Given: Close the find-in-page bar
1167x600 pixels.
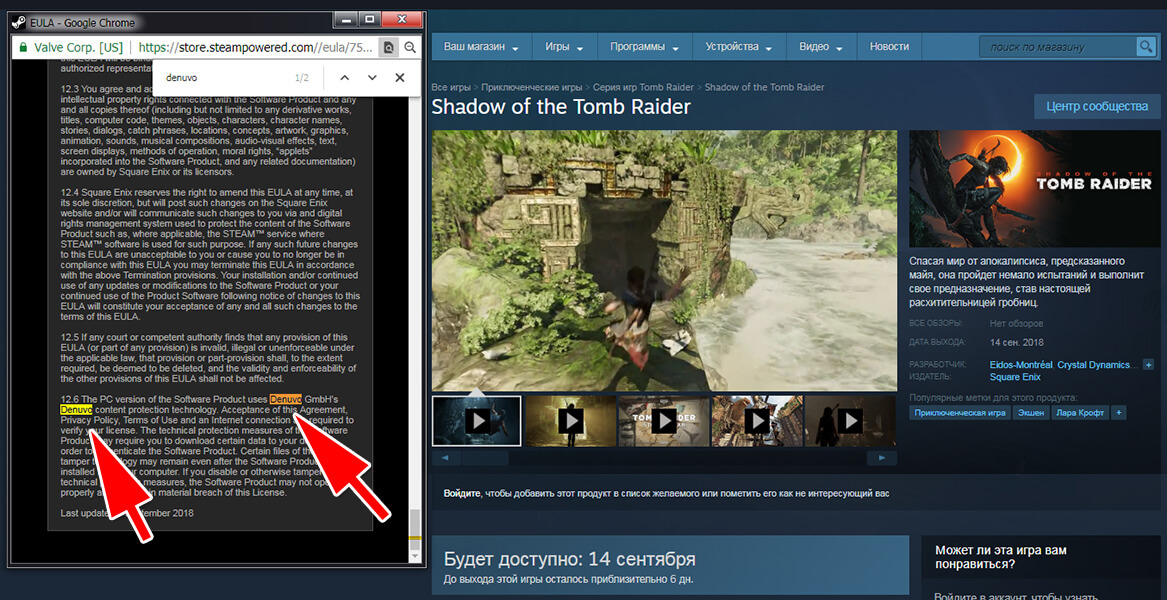Looking at the screenshot, I should click(400, 77).
